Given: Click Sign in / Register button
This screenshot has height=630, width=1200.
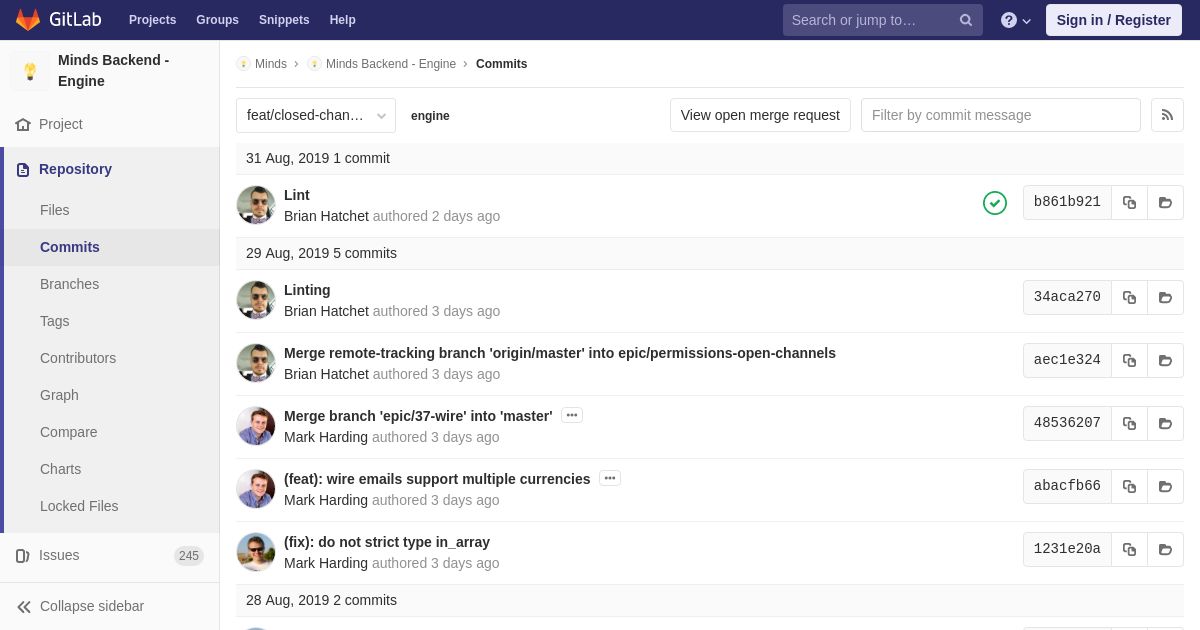Looking at the screenshot, I should [1114, 20].
